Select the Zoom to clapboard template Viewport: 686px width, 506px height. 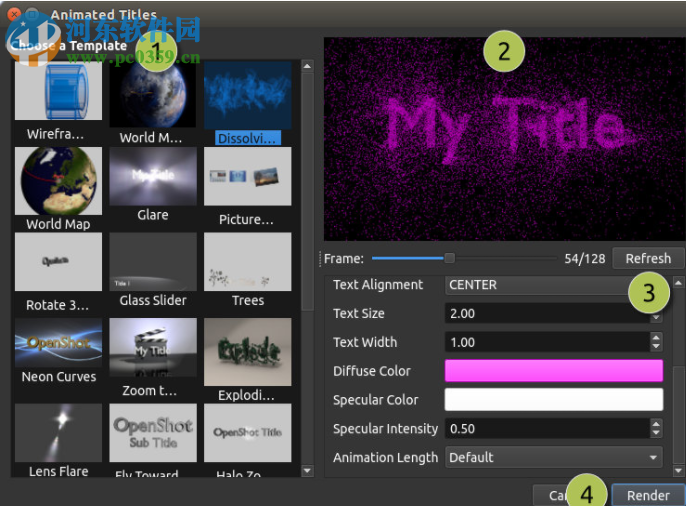tap(153, 347)
